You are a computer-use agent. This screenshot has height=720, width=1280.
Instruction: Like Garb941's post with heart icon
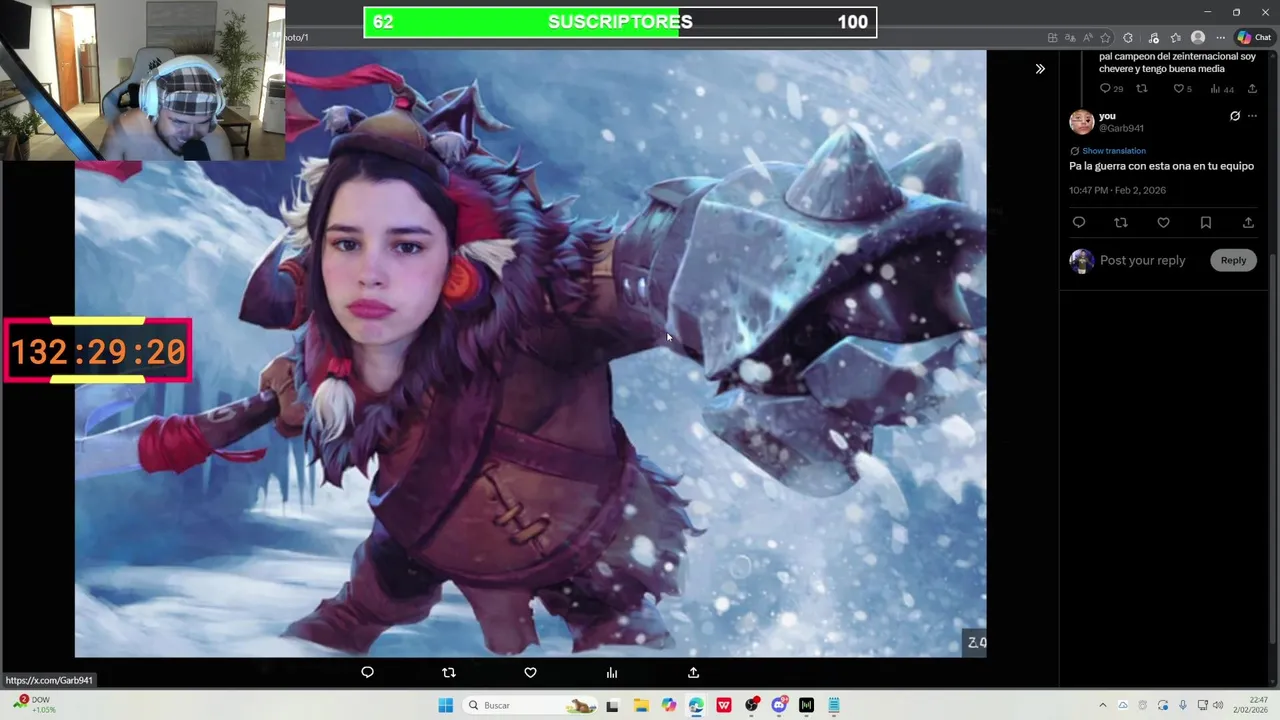(x=1163, y=223)
